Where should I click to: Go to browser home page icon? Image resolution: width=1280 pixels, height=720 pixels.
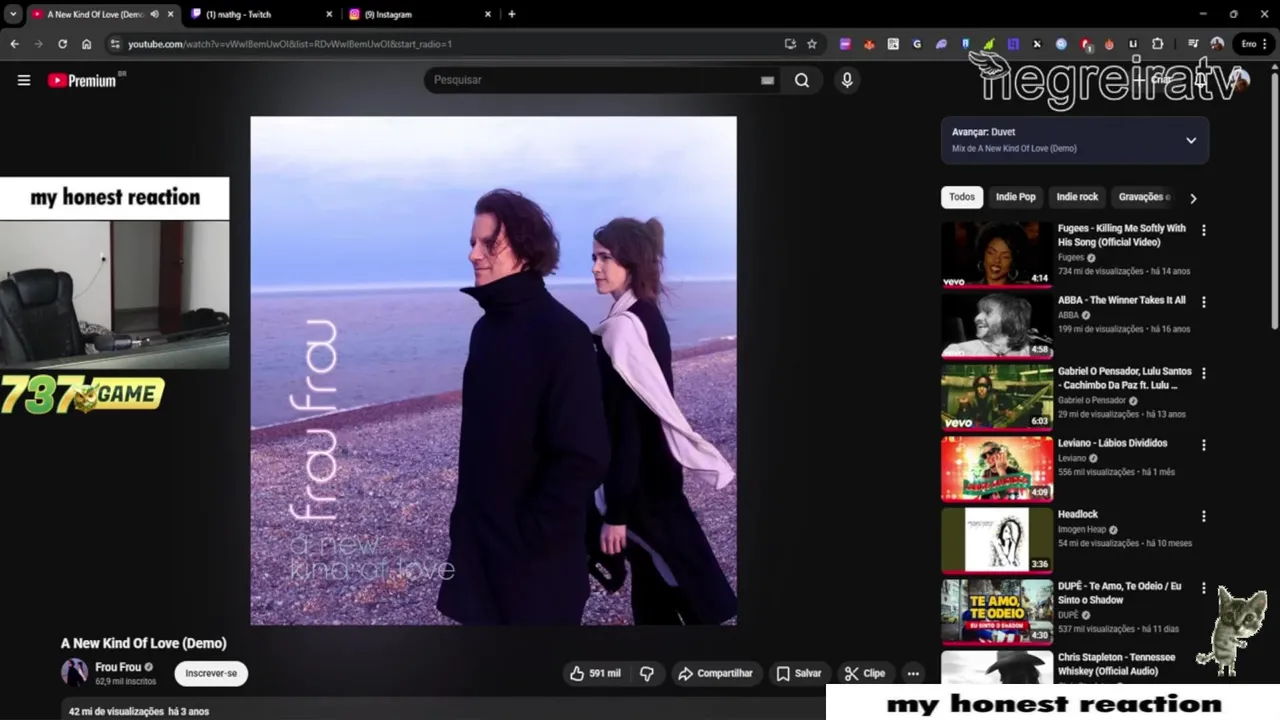coord(87,44)
